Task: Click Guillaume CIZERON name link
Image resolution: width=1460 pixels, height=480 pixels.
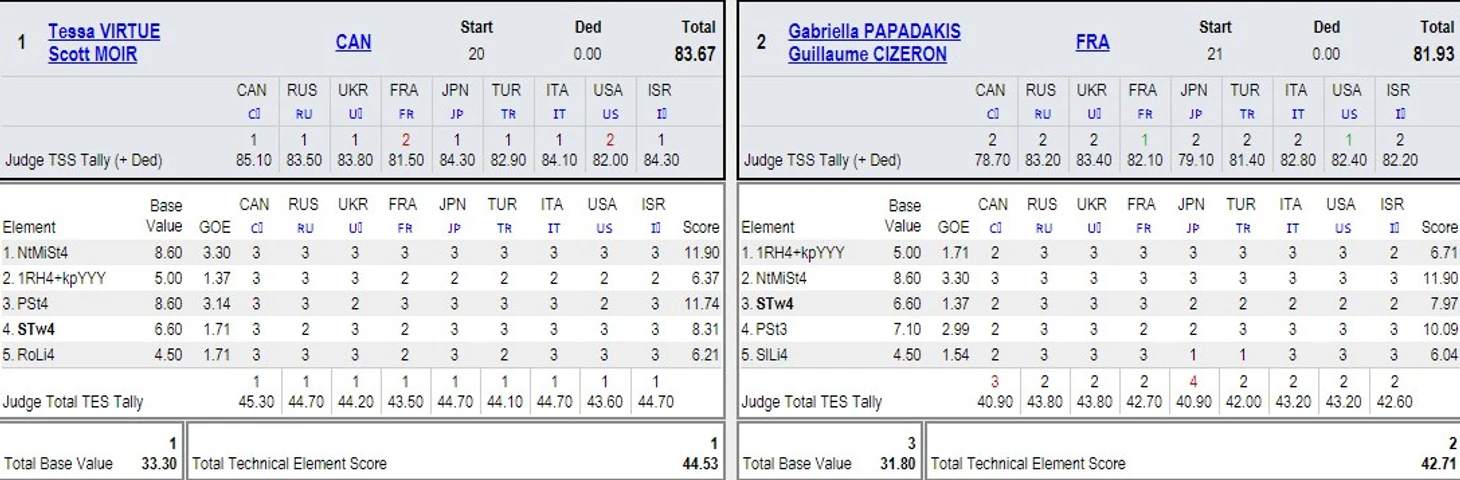Action: point(867,54)
